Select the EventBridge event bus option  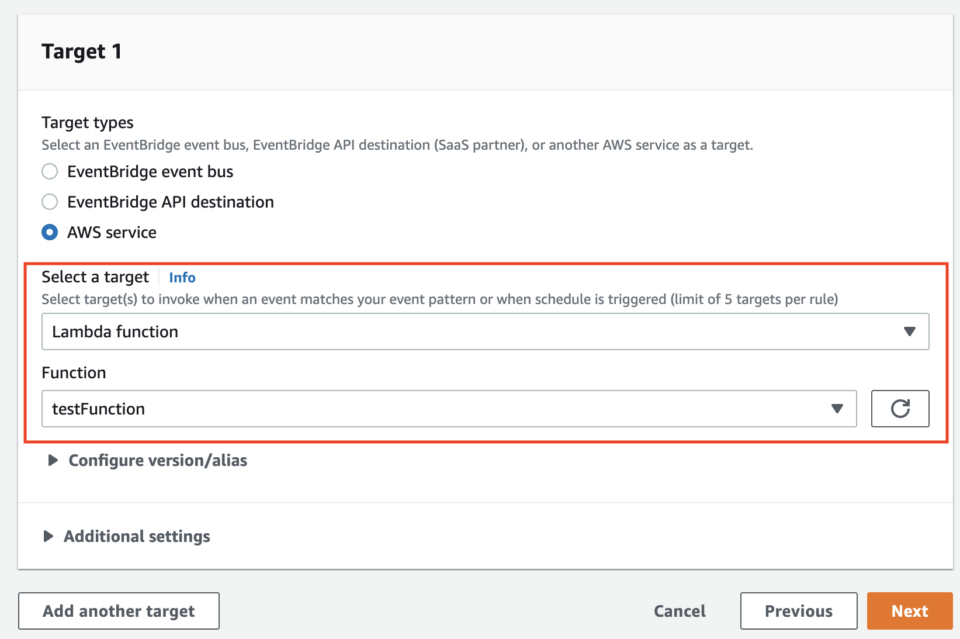coord(49,171)
